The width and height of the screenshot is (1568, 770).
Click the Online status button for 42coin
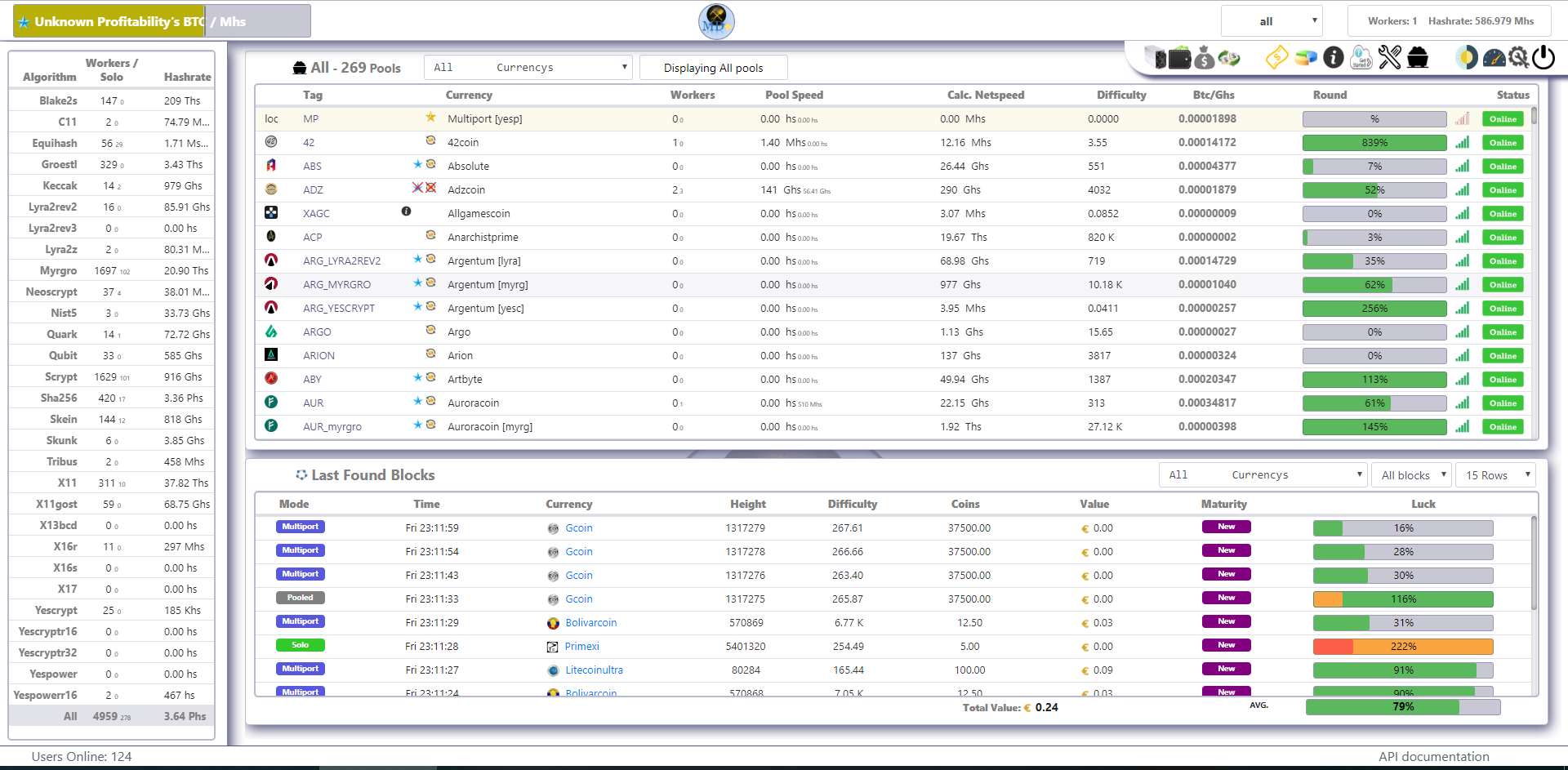(x=1503, y=143)
